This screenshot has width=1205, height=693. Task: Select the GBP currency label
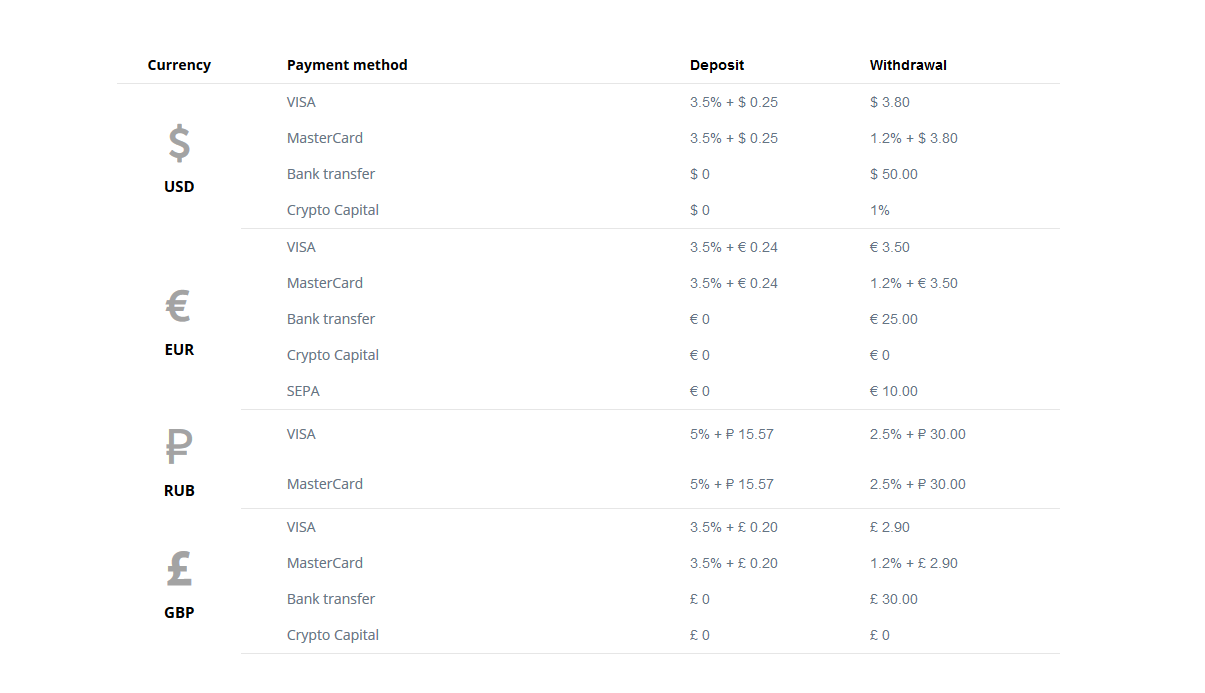click(179, 613)
